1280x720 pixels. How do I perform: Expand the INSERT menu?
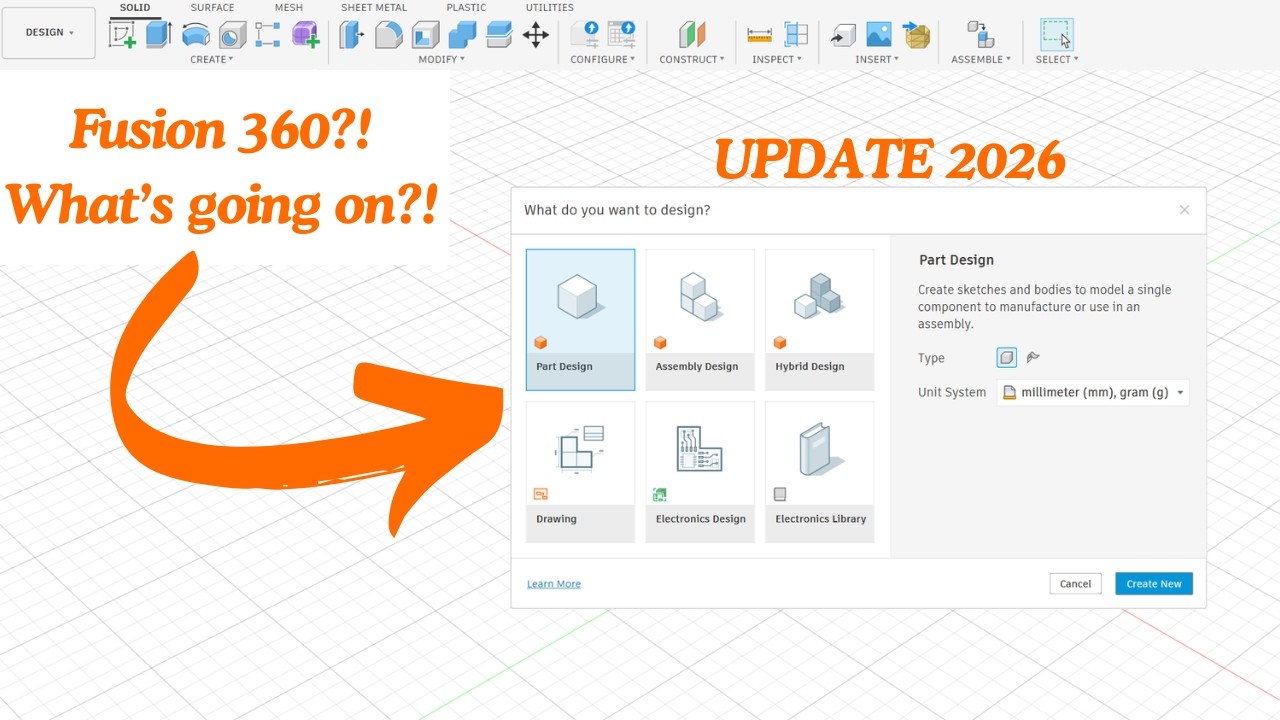pyautogui.click(x=877, y=60)
